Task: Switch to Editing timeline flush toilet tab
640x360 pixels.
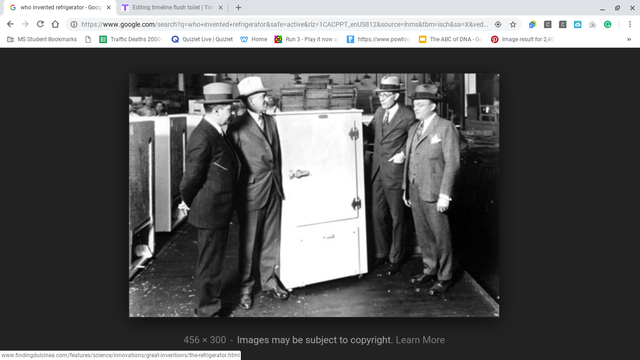Action: 171,7
